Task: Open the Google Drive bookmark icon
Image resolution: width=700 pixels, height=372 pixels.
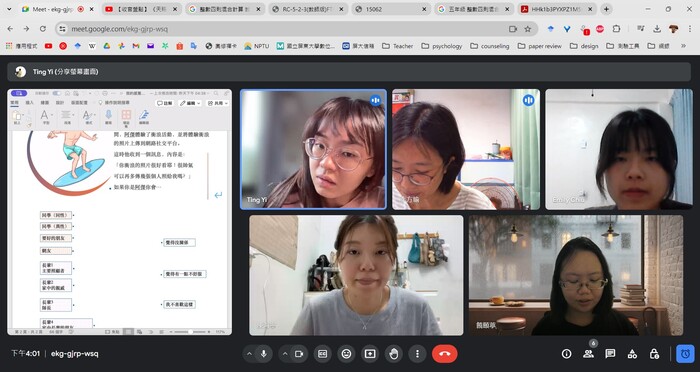Action: click(x=107, y=46)
